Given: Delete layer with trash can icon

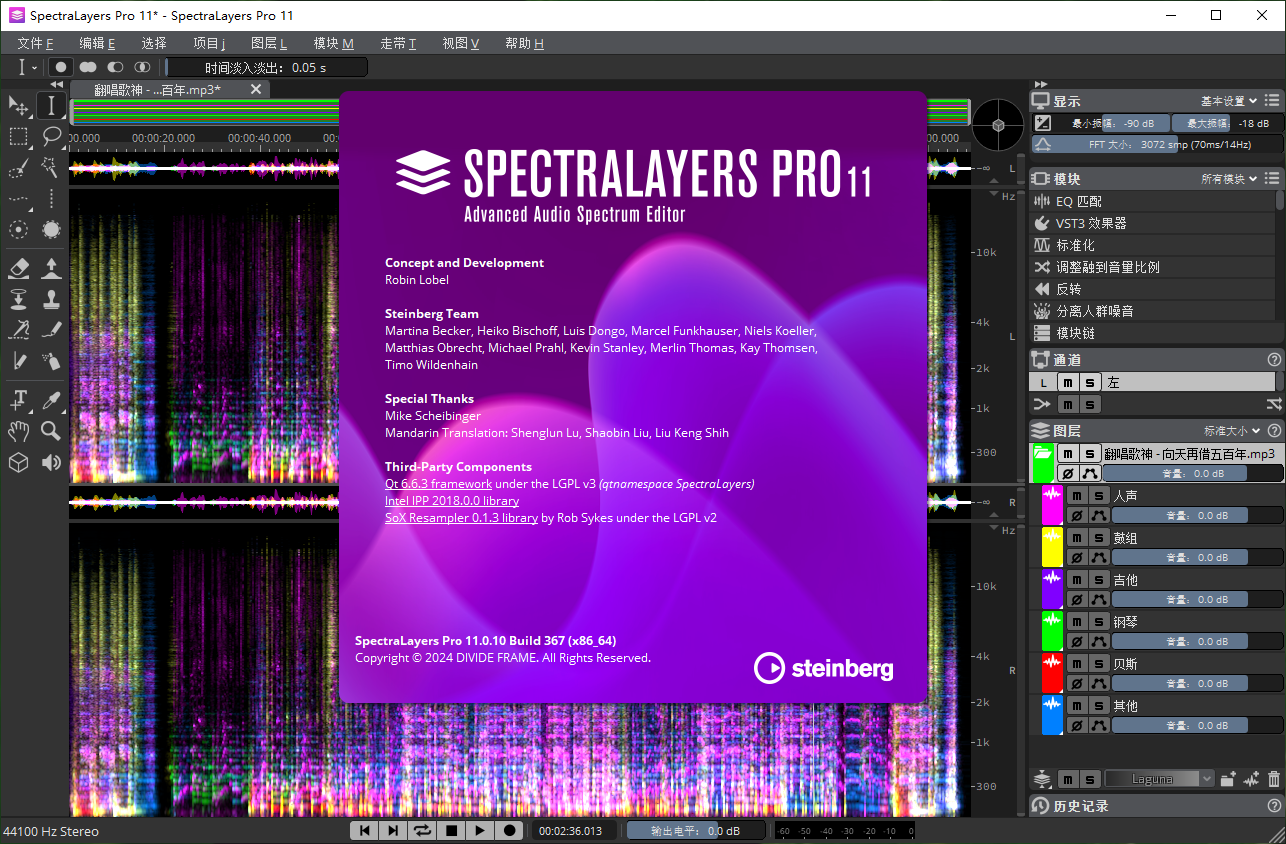Looking at the screenshot, I should tap(1273, 778).
